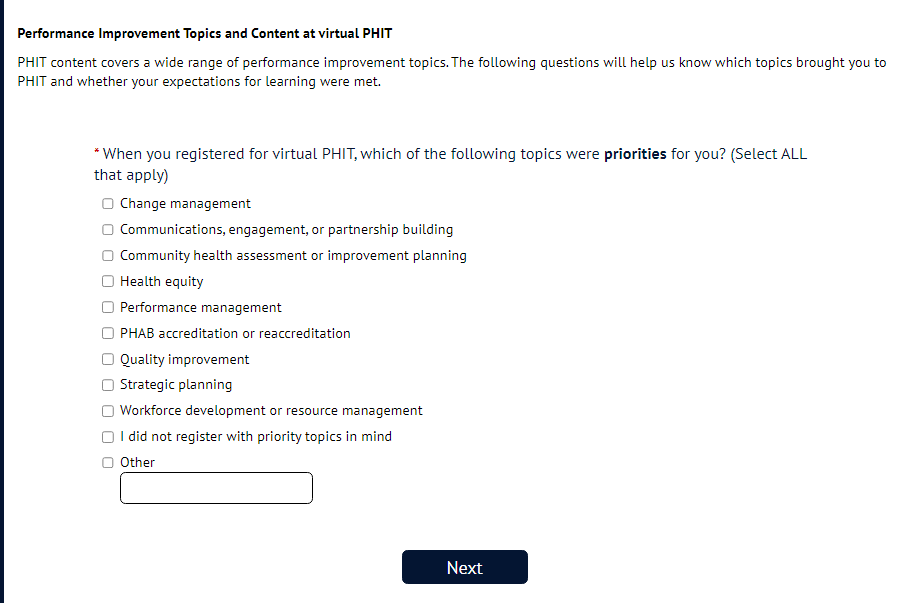Select the Community health assessment checkbox

click(108, 256)
